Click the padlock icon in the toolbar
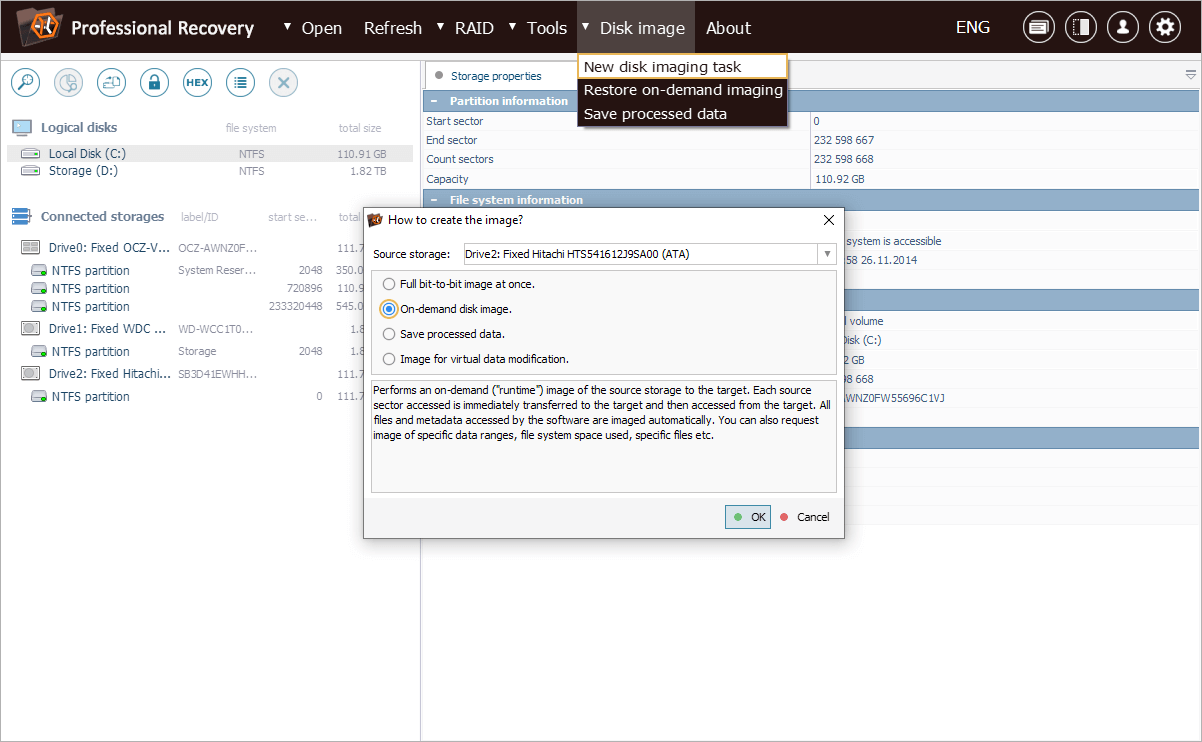 click(154, 83)
